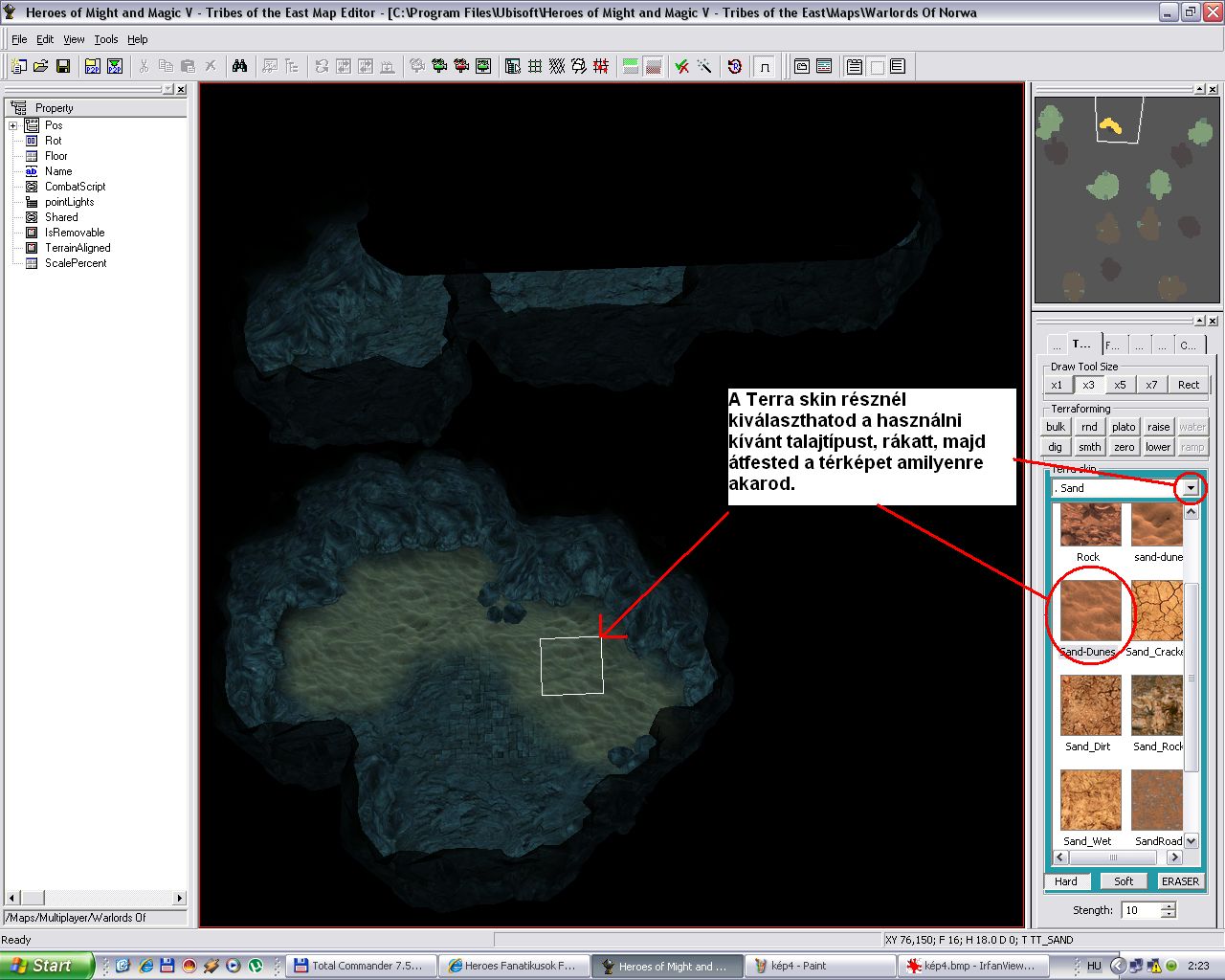
Task: Click the grid lines toolbar icon
Action: point(535,66)
